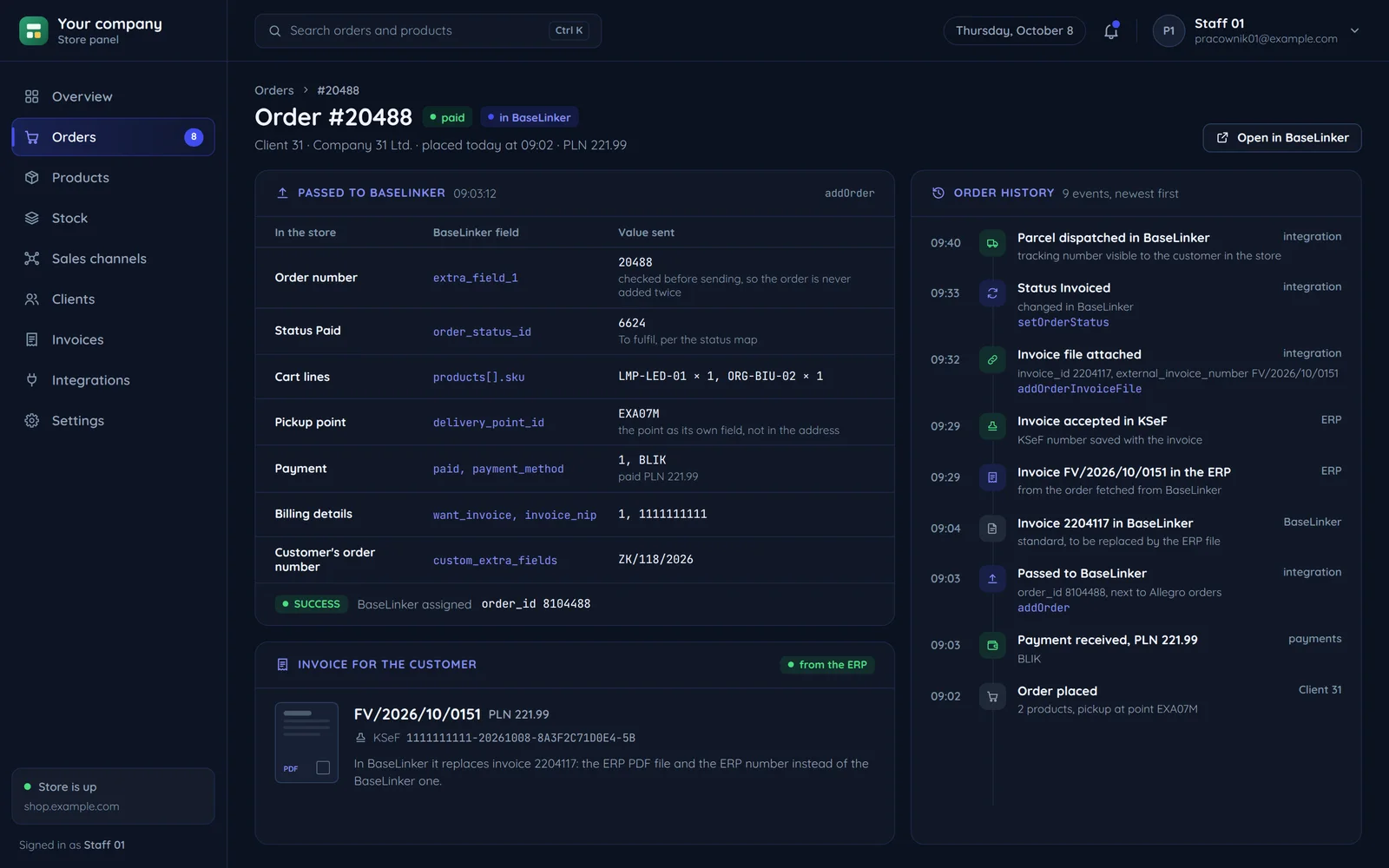1389x868 pixels.
Task: Click the Store is up status card
Action: pyautogui.click(x=113, y=796)
